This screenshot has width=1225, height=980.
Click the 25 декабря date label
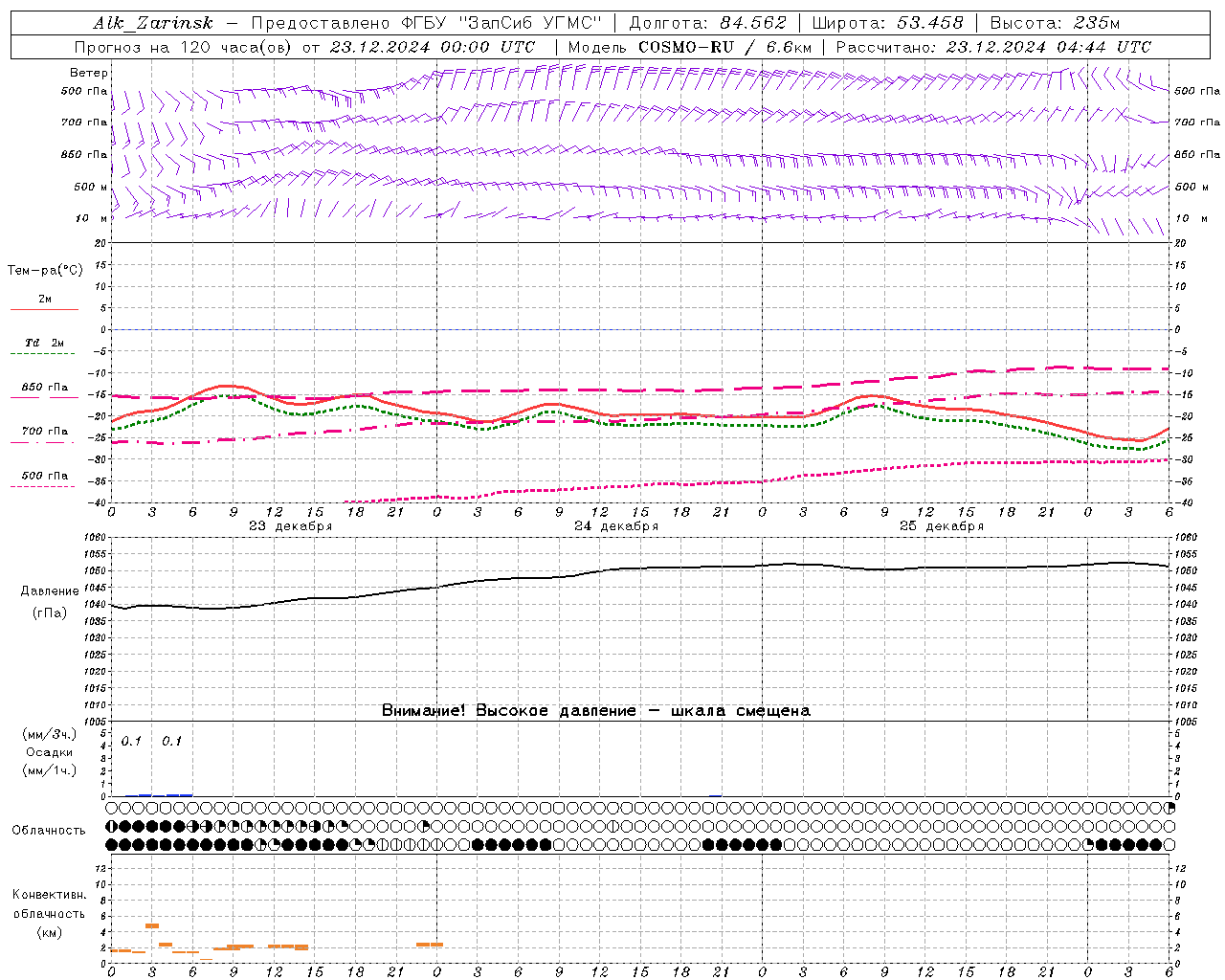pyautogui.click(x=942, y=526)
